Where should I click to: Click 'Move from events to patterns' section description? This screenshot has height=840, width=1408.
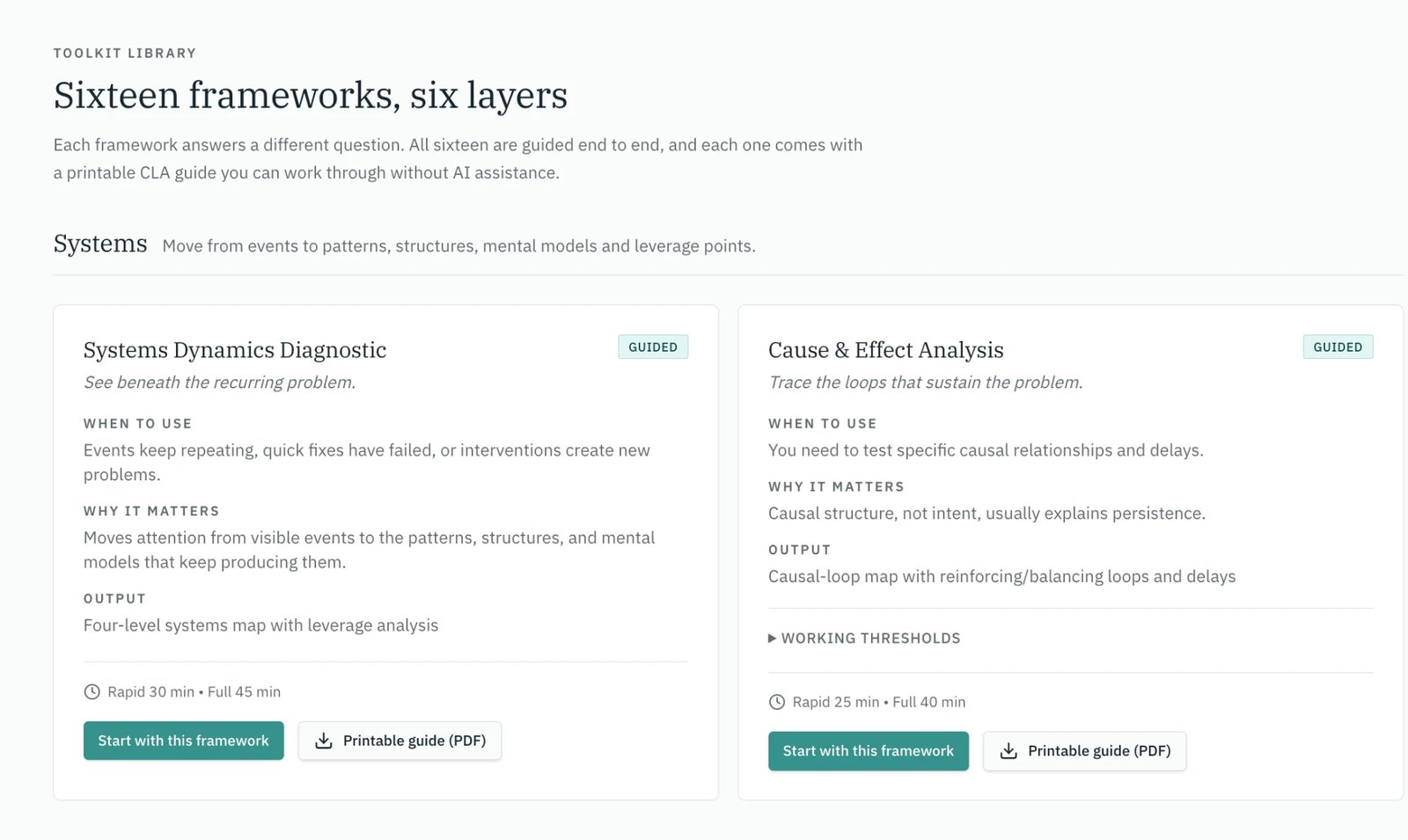tap(458, 246)
